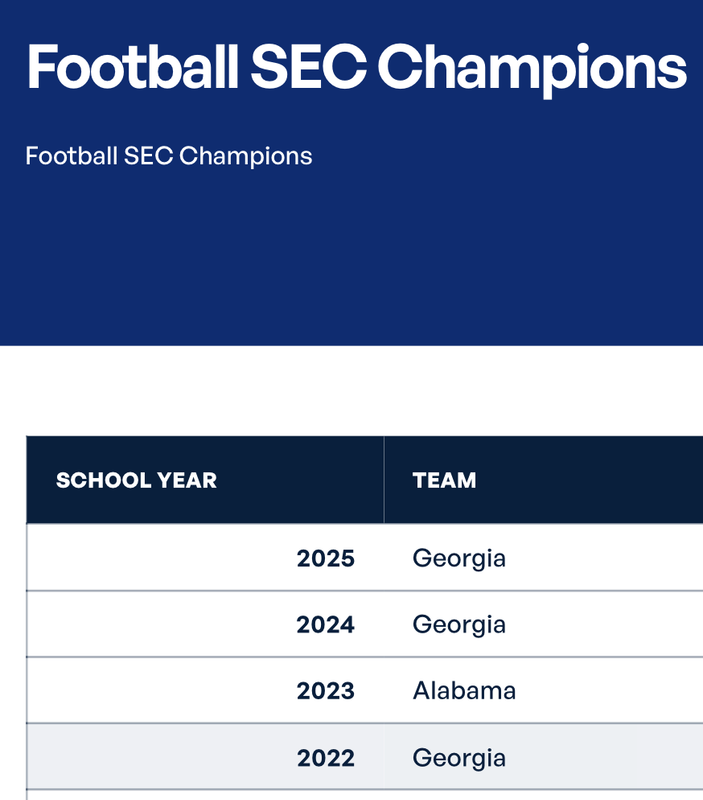Click Football in the small subtitle line
This screenshot has width=703, height=800.
pyautogui.click(x=71, y=156)
